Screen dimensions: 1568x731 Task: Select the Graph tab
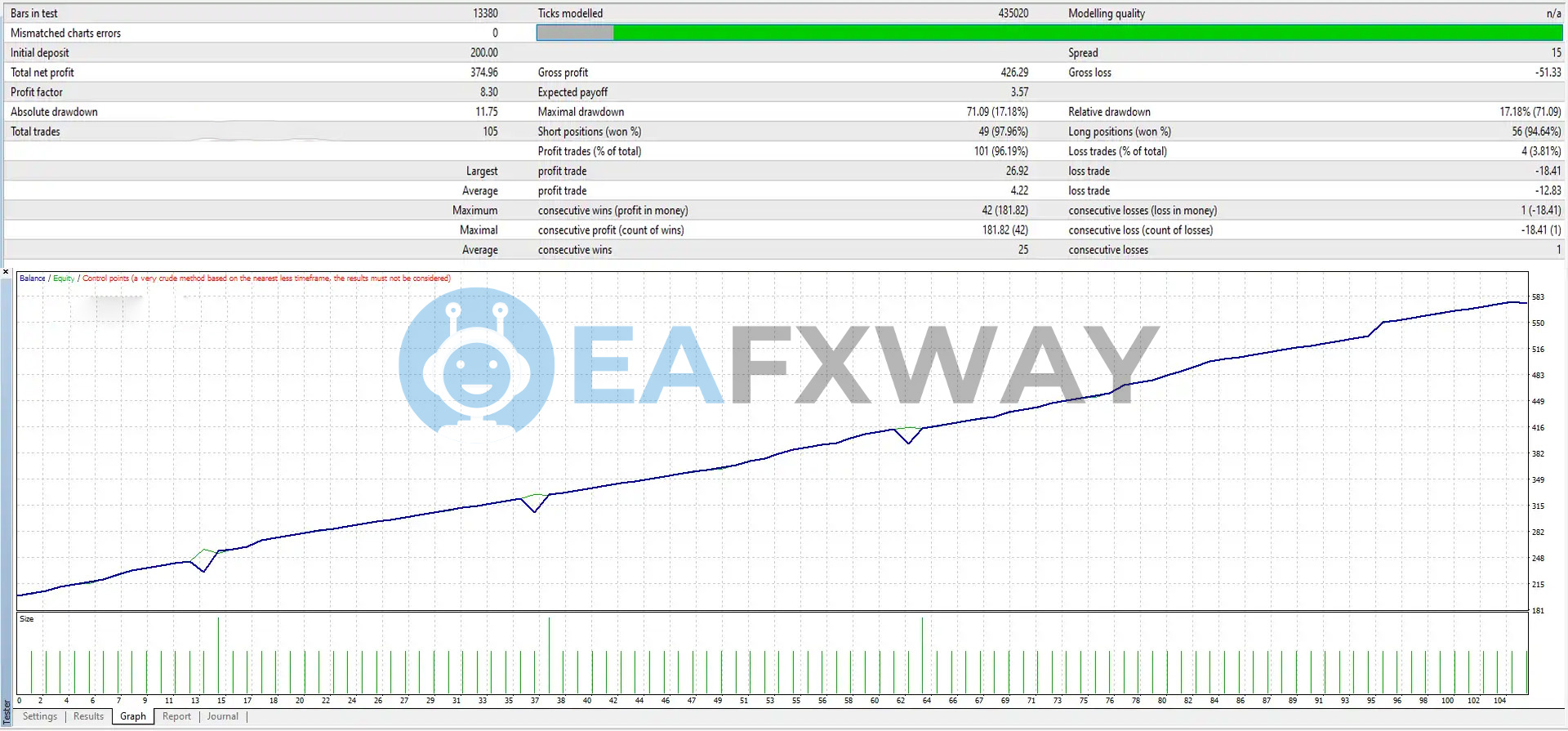coord(133,716)
